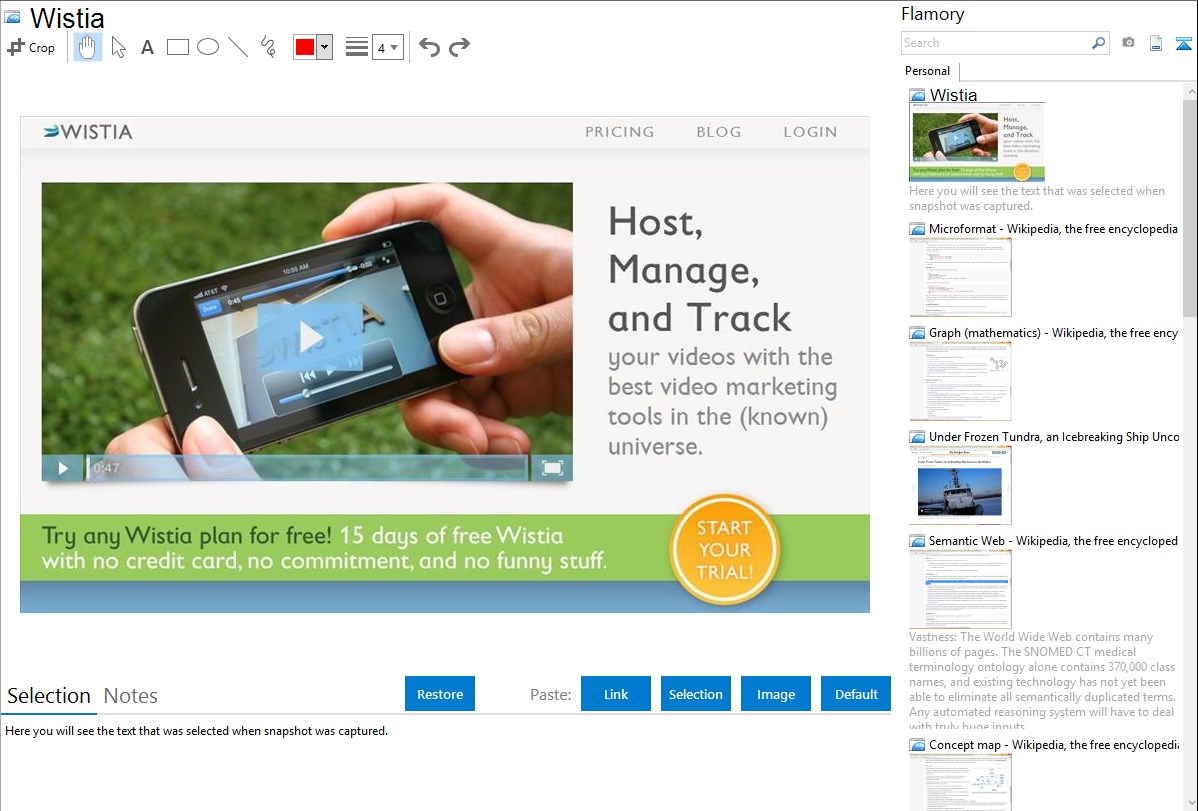Open the Graph (mathematics) snapshot thumbnail

point(960,381)
